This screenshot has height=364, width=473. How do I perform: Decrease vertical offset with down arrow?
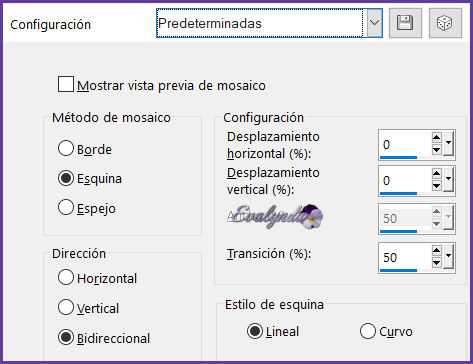(436, 186)
